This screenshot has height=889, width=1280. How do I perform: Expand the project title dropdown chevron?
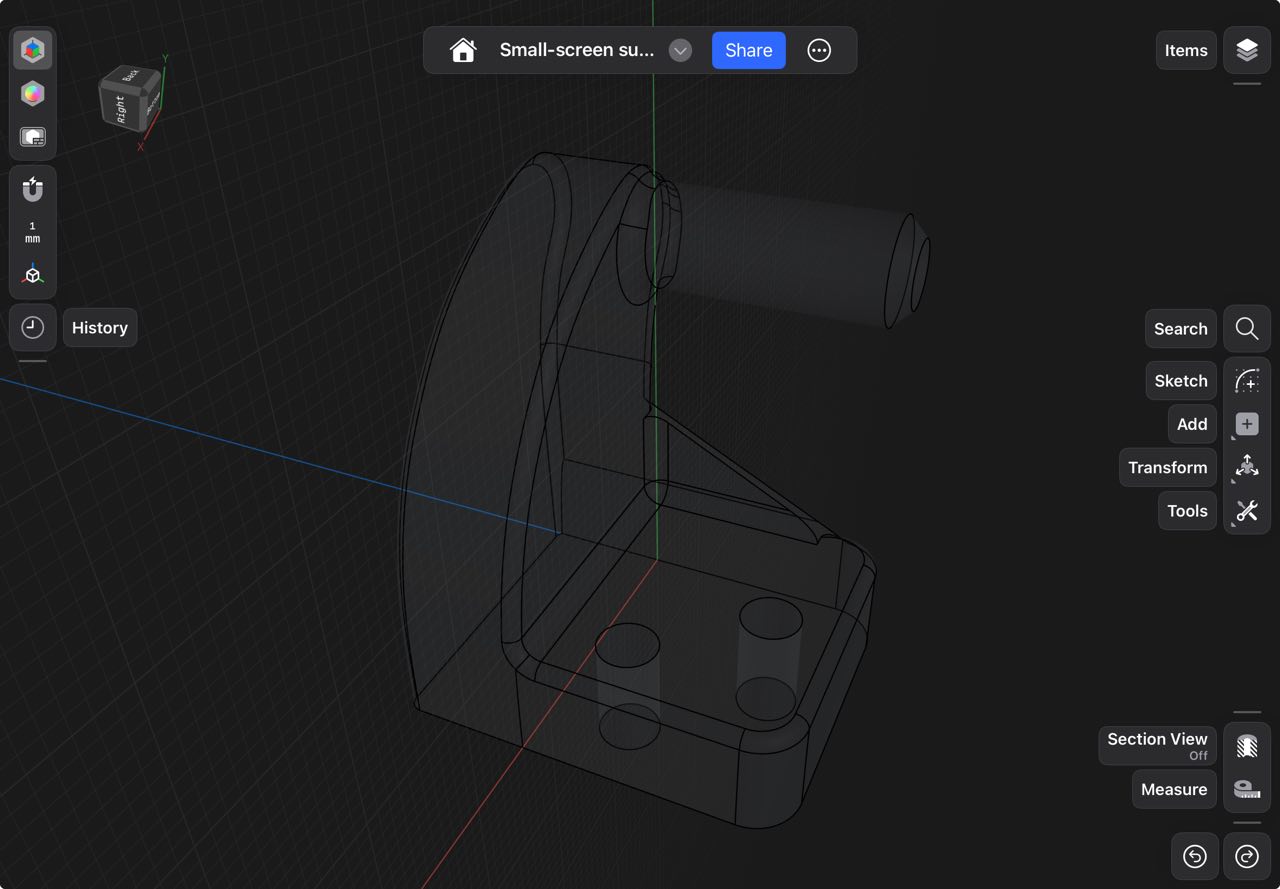coord(680,50)
